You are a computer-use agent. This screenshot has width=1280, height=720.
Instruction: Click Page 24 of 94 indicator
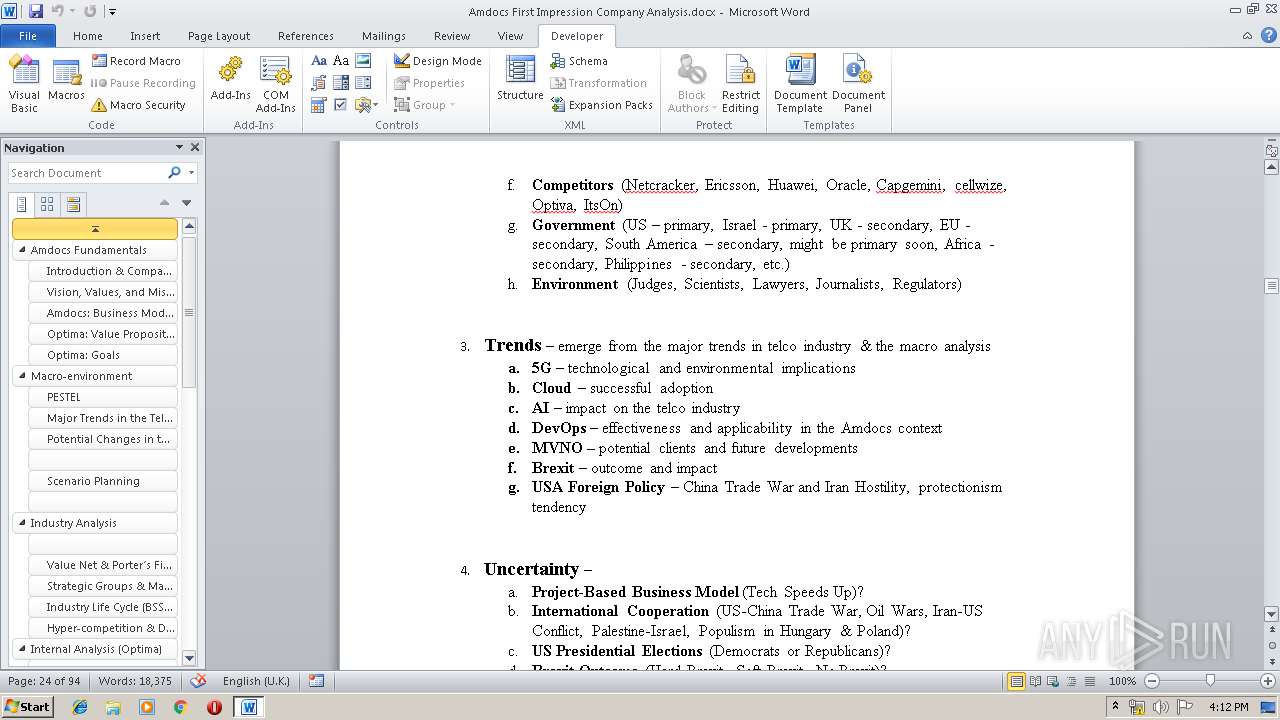point(44,681)
